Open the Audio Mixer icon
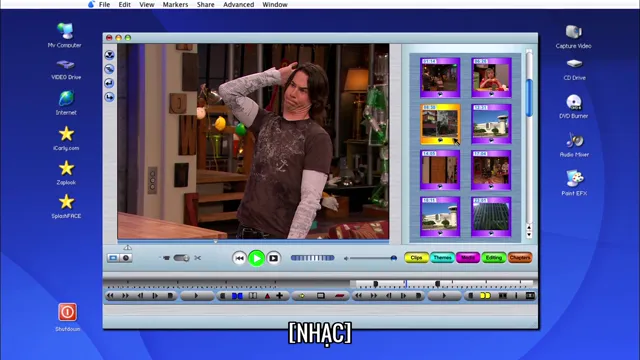The image size is (640, 360). [x=574, y=141]
